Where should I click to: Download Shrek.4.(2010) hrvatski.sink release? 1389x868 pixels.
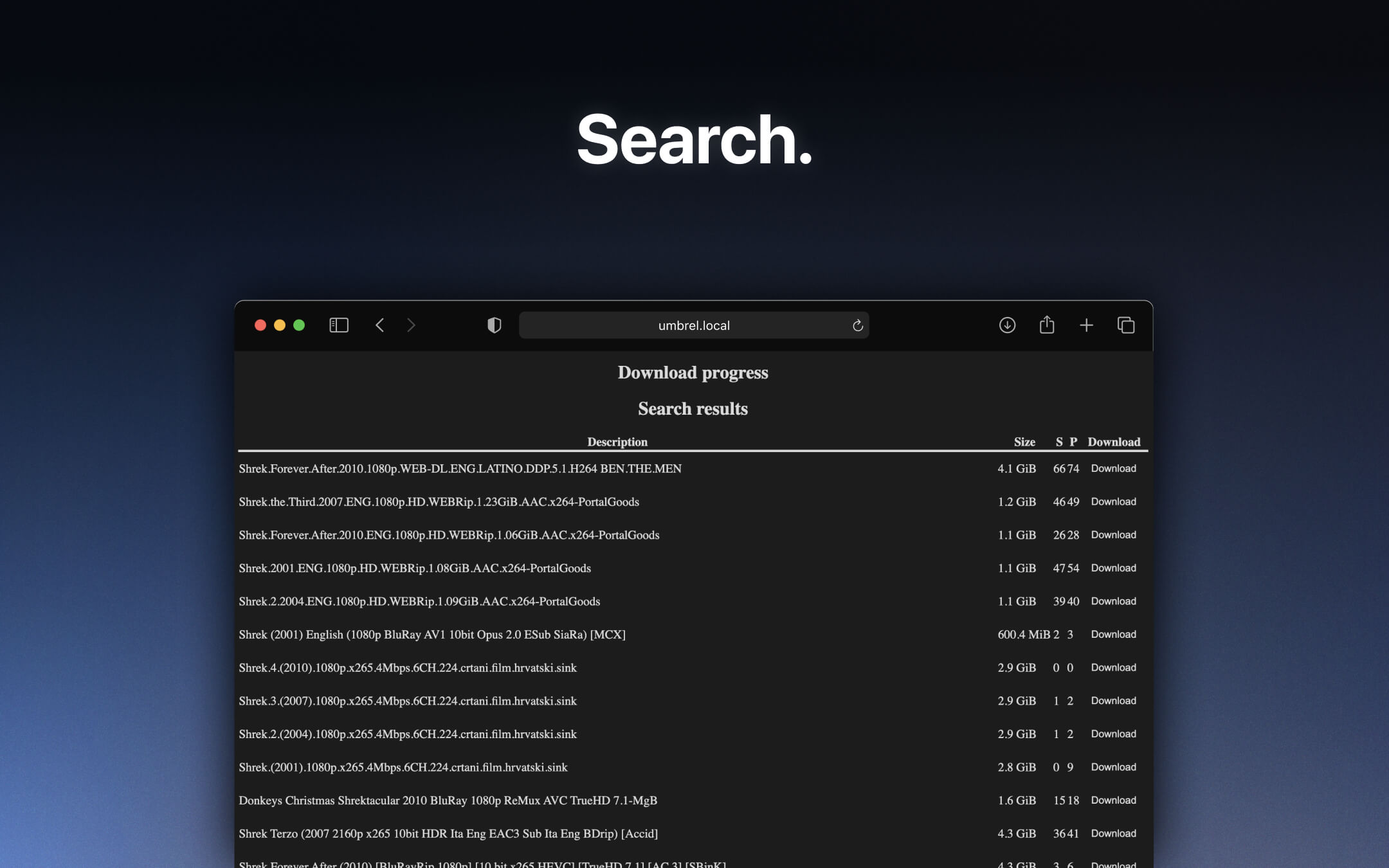1114,667
